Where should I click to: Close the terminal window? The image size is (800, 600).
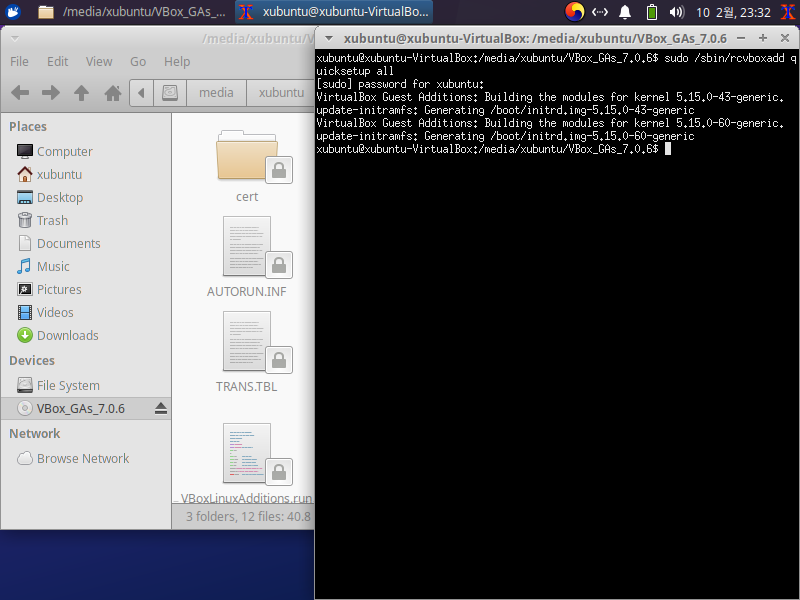[785, 38]
